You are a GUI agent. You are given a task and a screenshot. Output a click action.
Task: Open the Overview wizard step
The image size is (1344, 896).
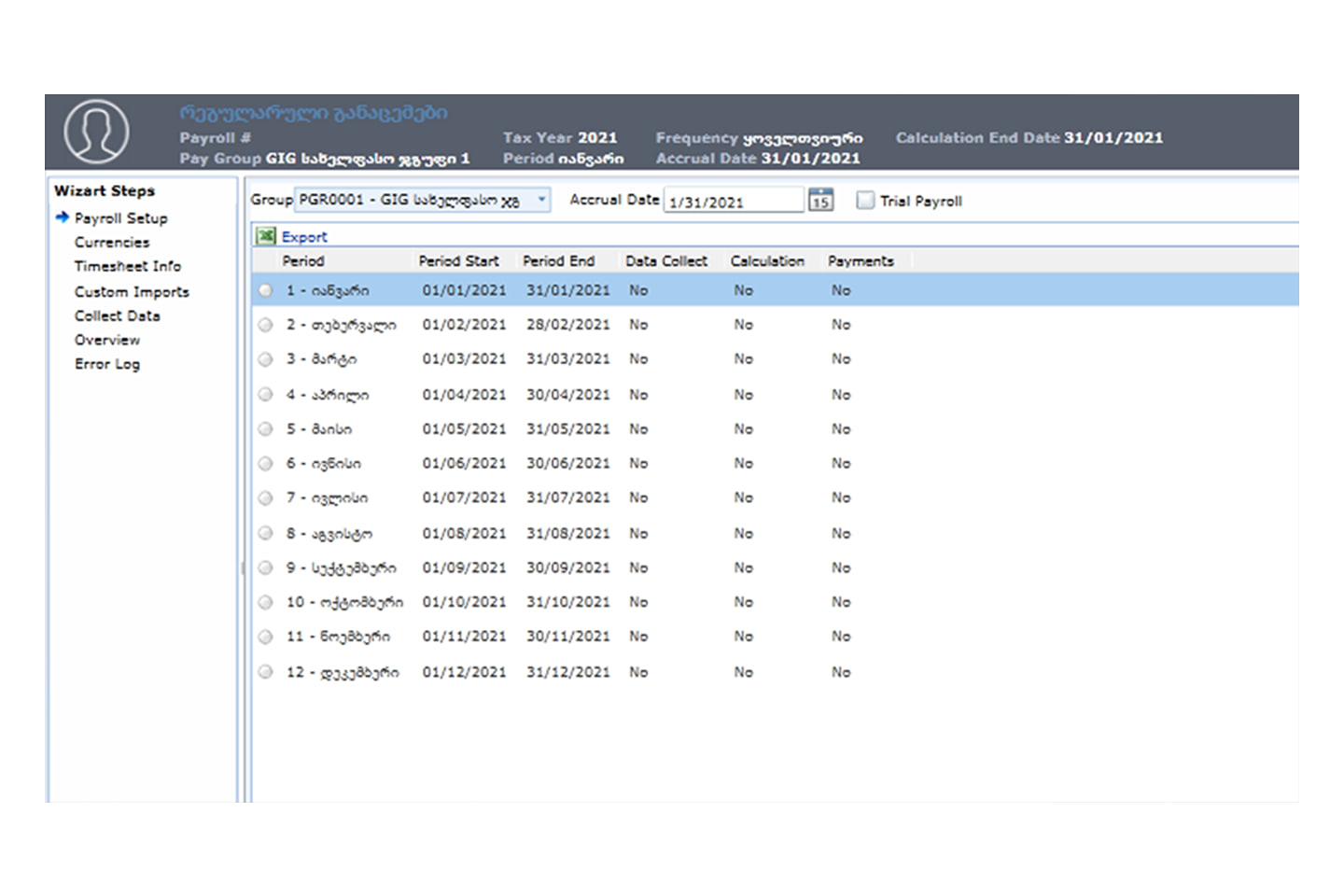[107, 341]
